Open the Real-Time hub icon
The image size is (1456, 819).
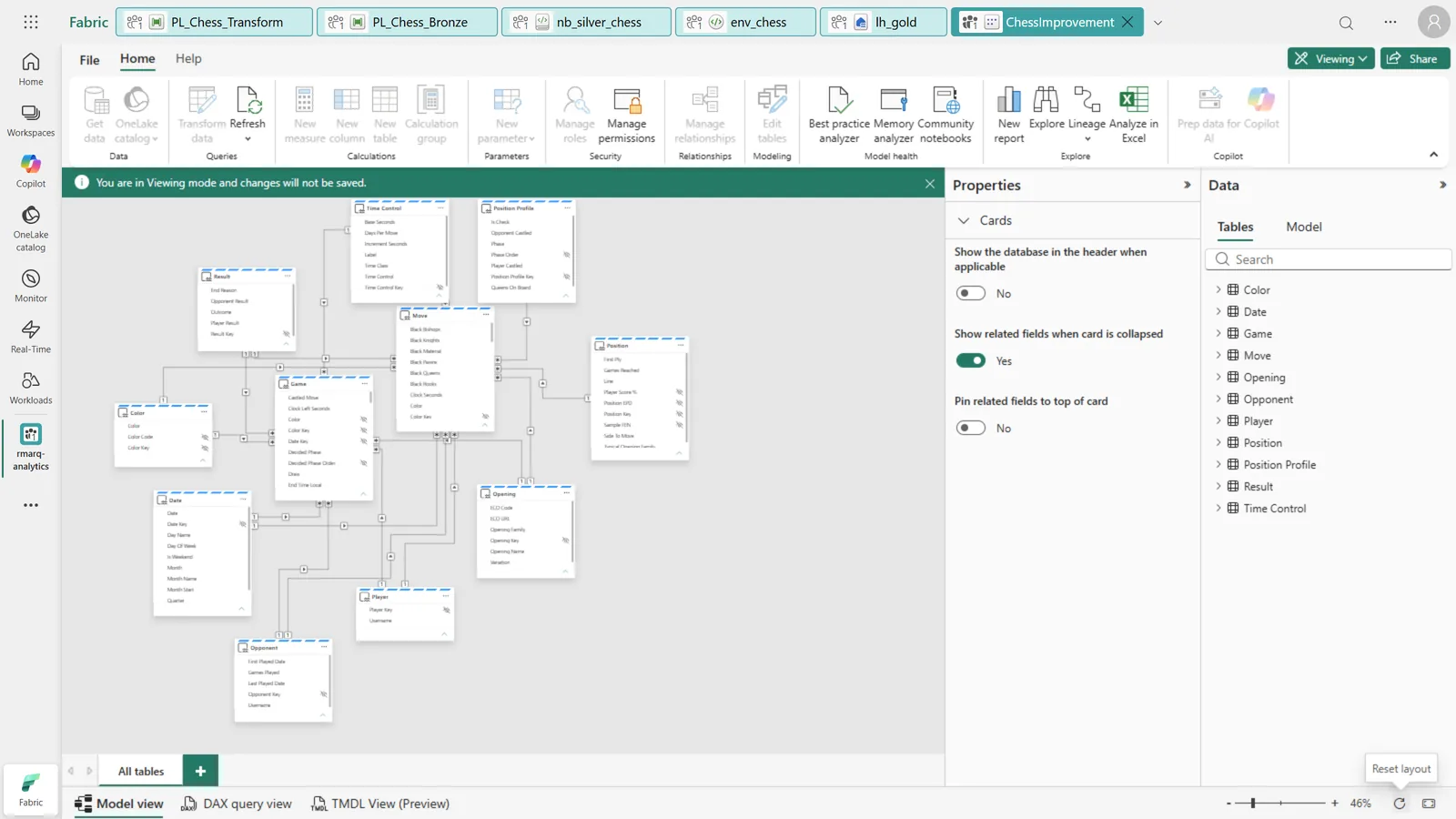point(30,337)
